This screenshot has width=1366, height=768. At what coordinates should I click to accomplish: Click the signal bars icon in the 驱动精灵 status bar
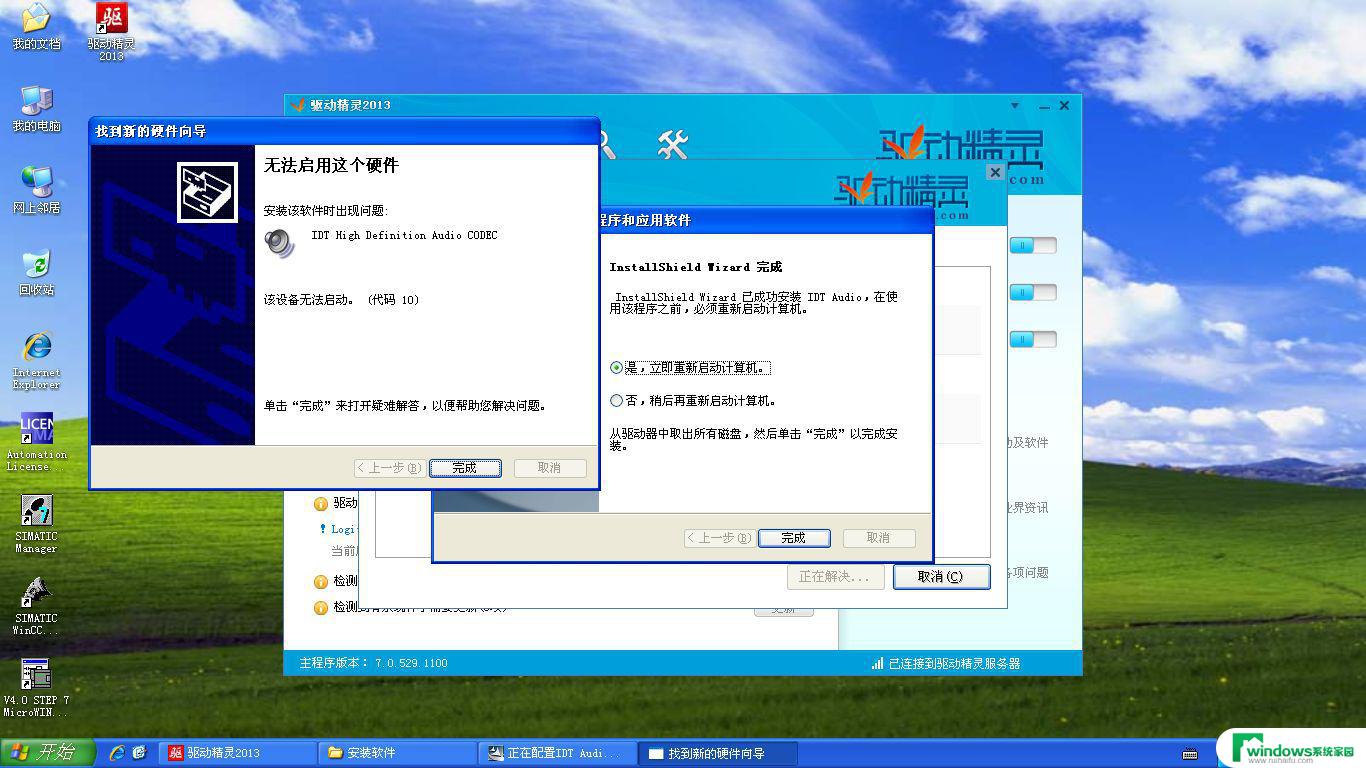point(877,663)
